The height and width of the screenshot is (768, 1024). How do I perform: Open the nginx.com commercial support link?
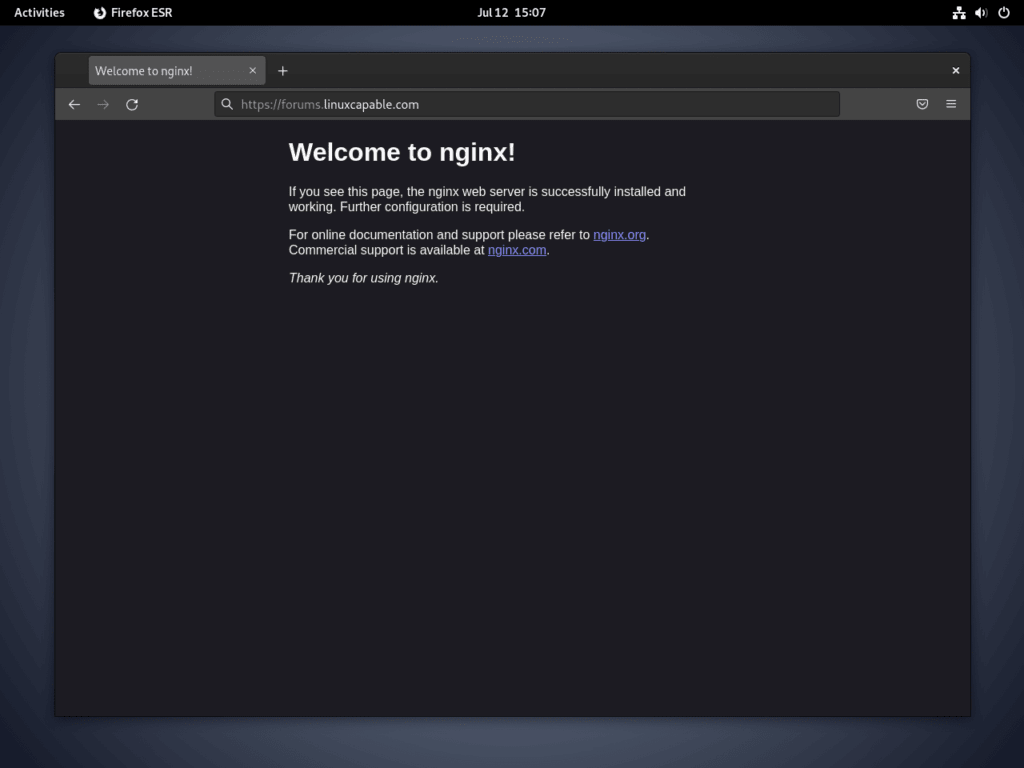pyautogui.click(x=517, y=250)
